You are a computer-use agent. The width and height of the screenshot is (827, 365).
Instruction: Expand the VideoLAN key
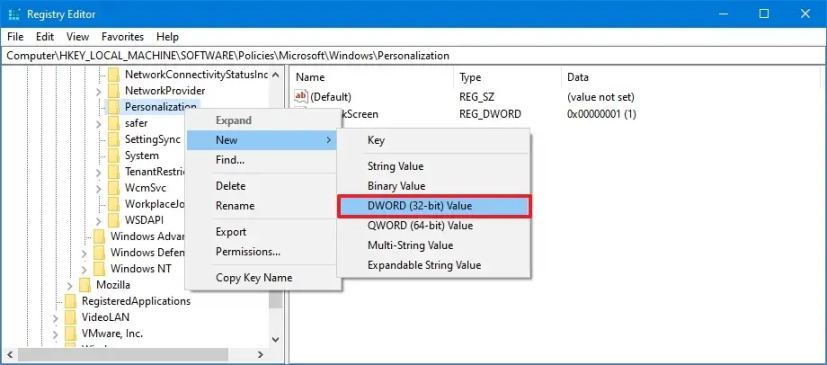click(56, 318)
